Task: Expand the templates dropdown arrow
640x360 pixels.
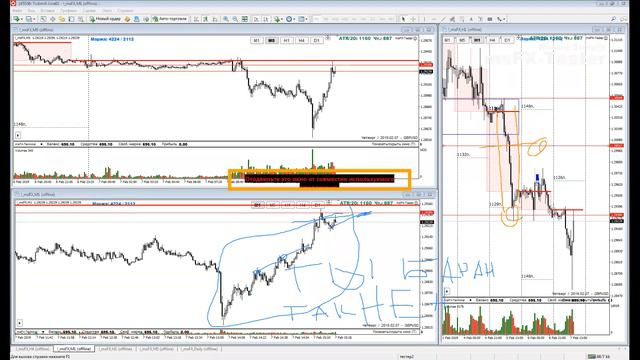Action: point(307,19)
